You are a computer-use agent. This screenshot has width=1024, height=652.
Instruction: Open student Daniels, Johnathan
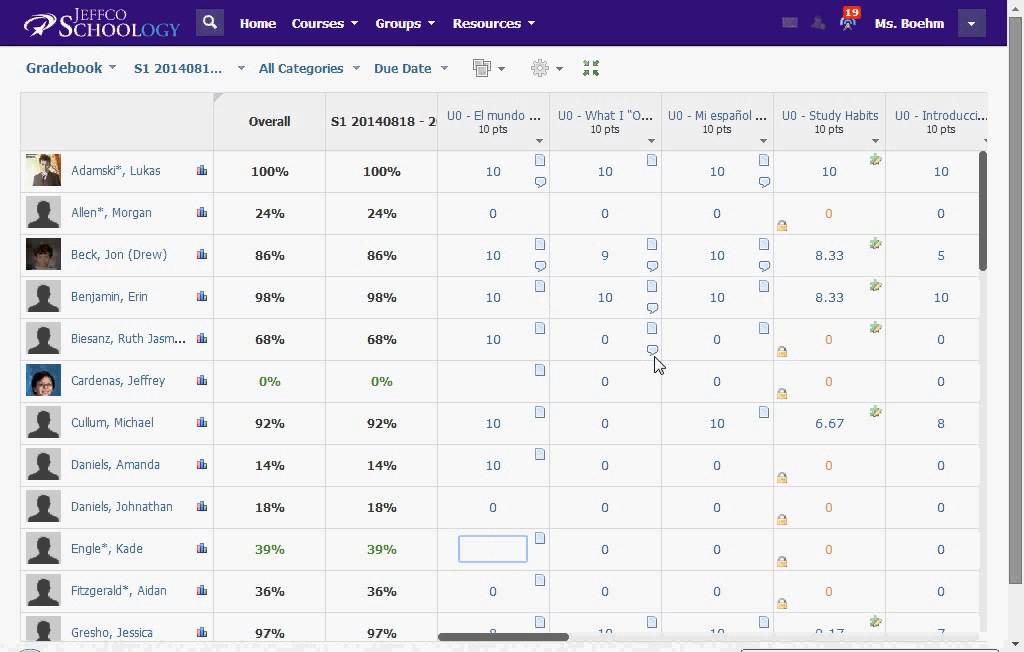[121, 507]
